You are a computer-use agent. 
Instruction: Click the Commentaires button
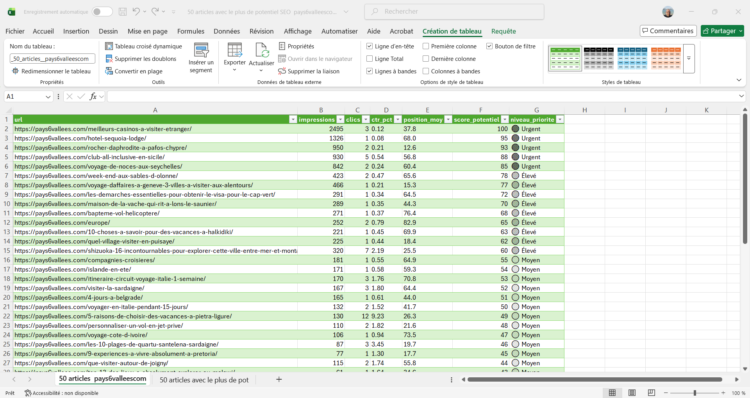pos(668,31)
